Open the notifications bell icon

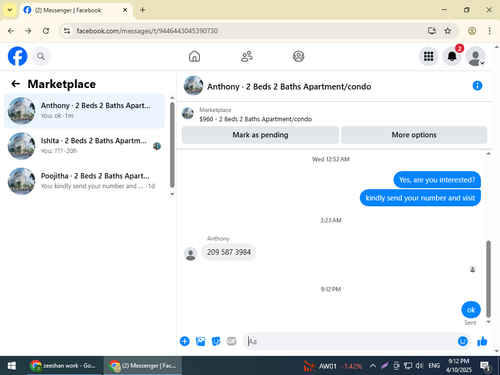(x=452, y=56)
